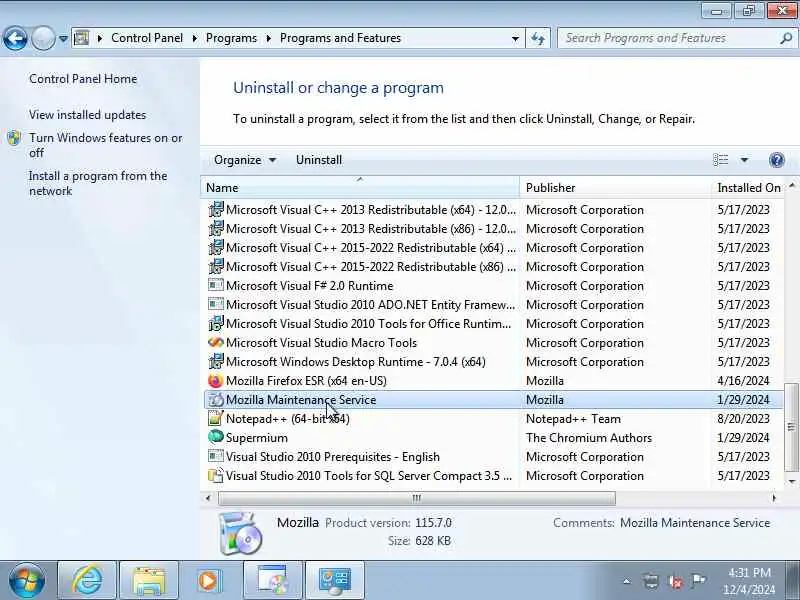Change view with the view icon
800x600 pixels.
(720, 160)
